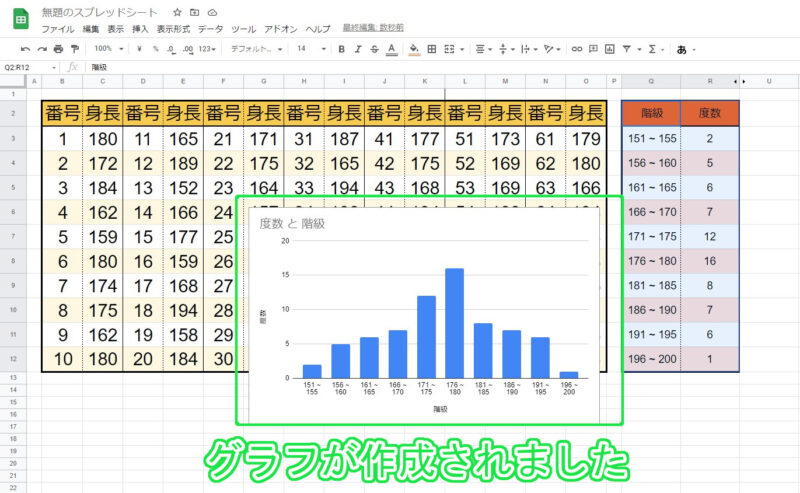Viewport: 800px width, 493px height.
Task: Select the cell 176 ~ 180
Action: pyautogui.click(x=652, y=261)
